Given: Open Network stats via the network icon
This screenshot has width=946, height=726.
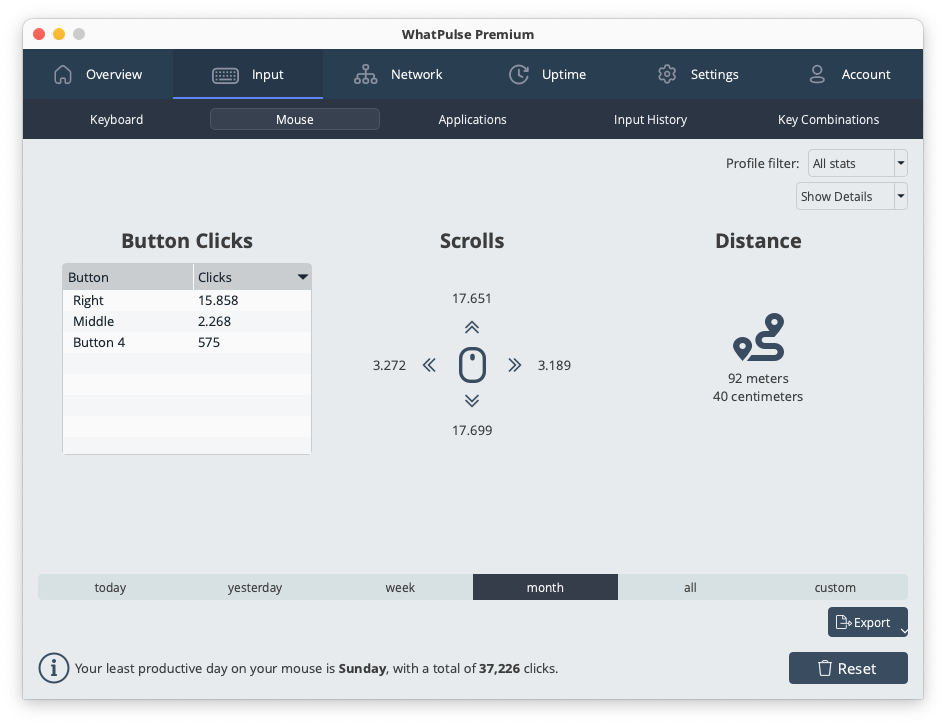Looking at the screenshot, I should (x=365, y=74).
